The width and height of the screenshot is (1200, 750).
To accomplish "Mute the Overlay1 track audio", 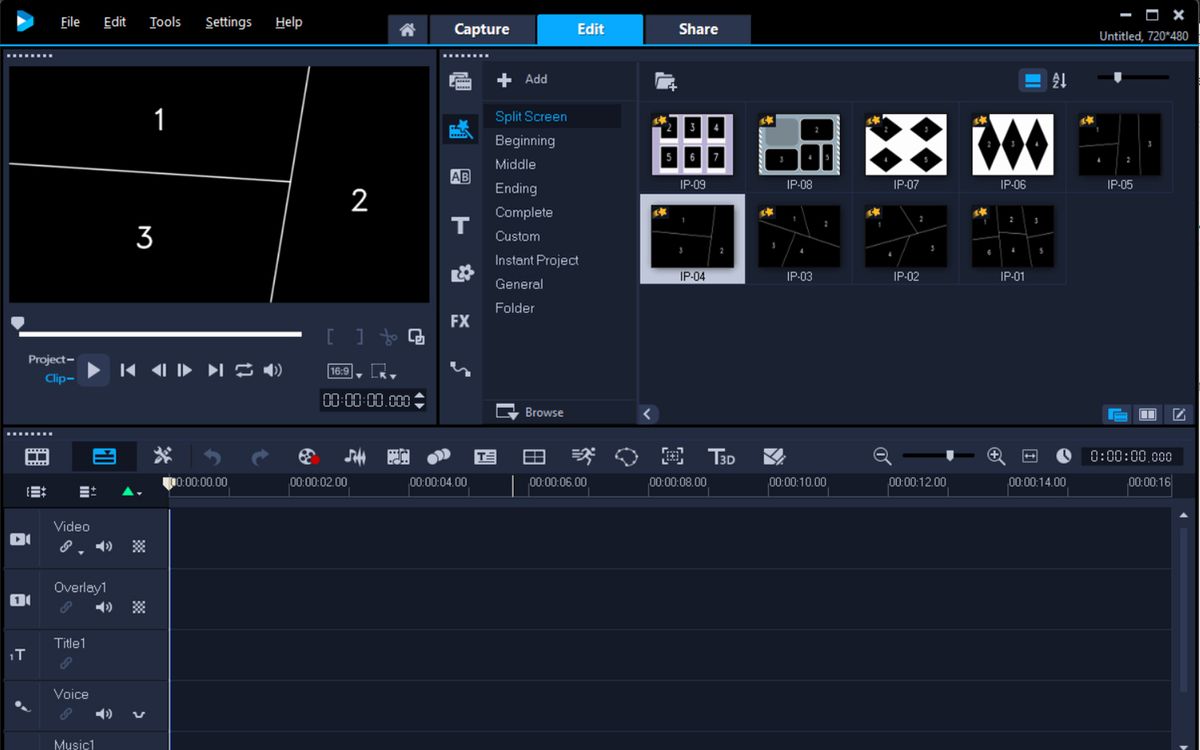I will point(104,607).
